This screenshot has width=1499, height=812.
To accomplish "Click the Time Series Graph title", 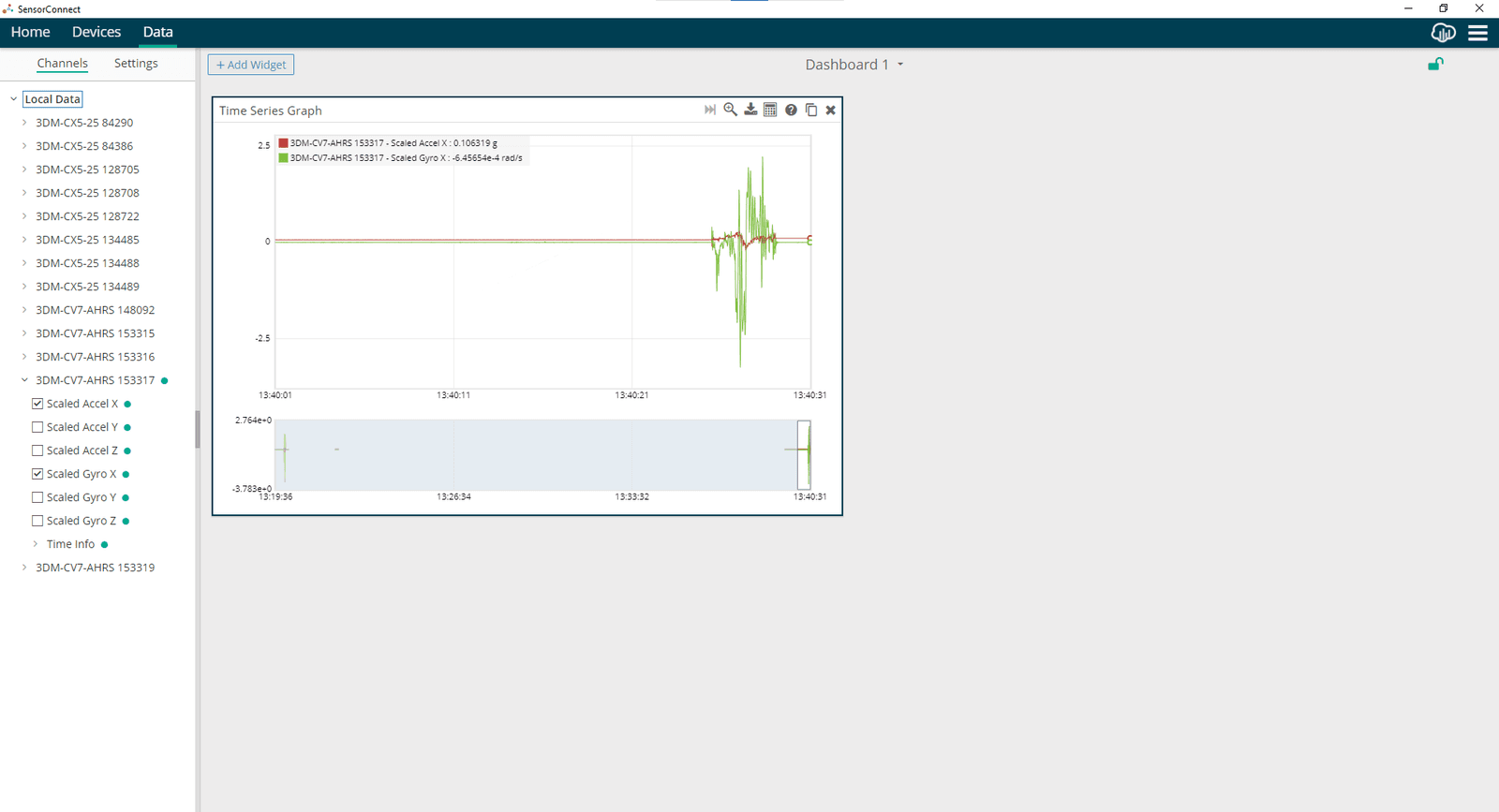I will (271, 111).
